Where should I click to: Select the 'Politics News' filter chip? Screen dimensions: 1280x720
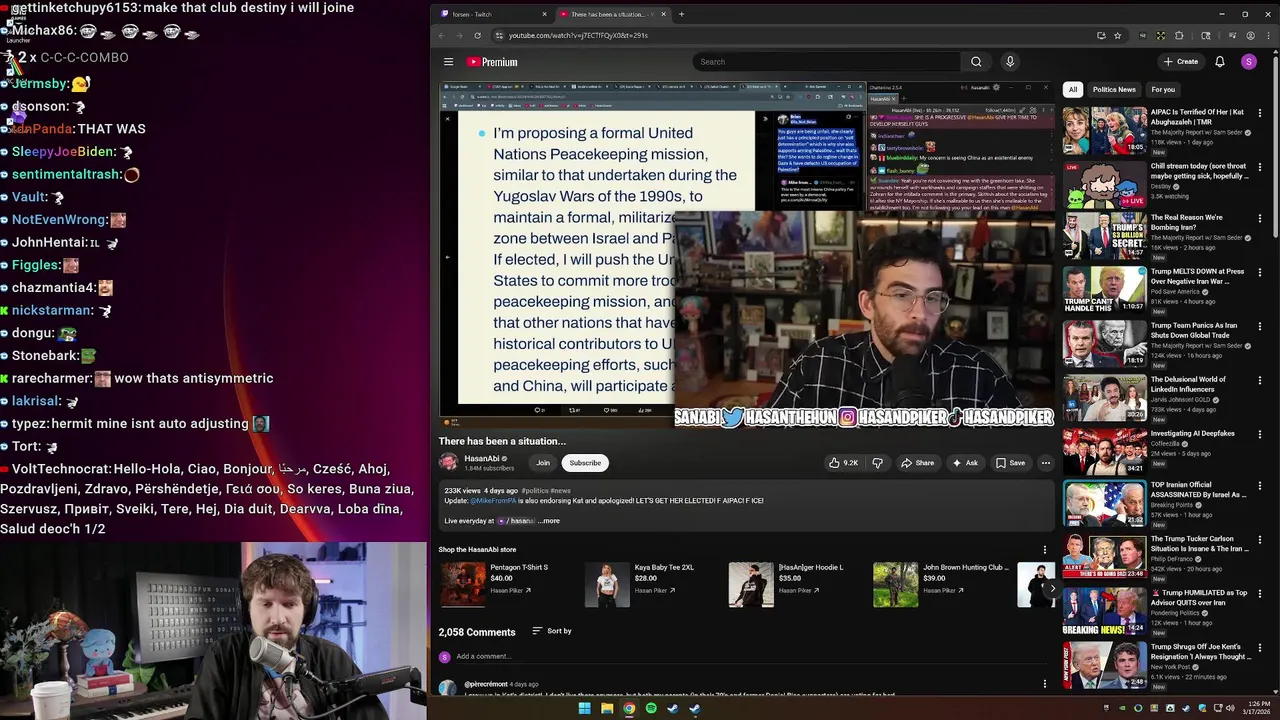click(x=1114, y=90)
